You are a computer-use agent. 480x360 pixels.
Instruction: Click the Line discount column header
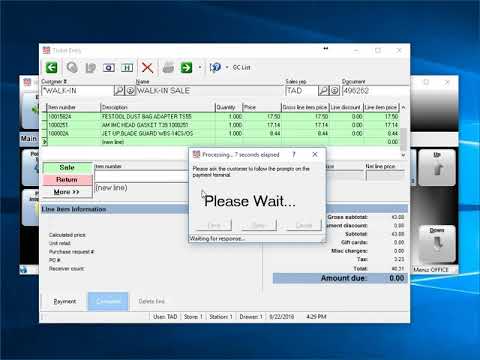(346, 107)
